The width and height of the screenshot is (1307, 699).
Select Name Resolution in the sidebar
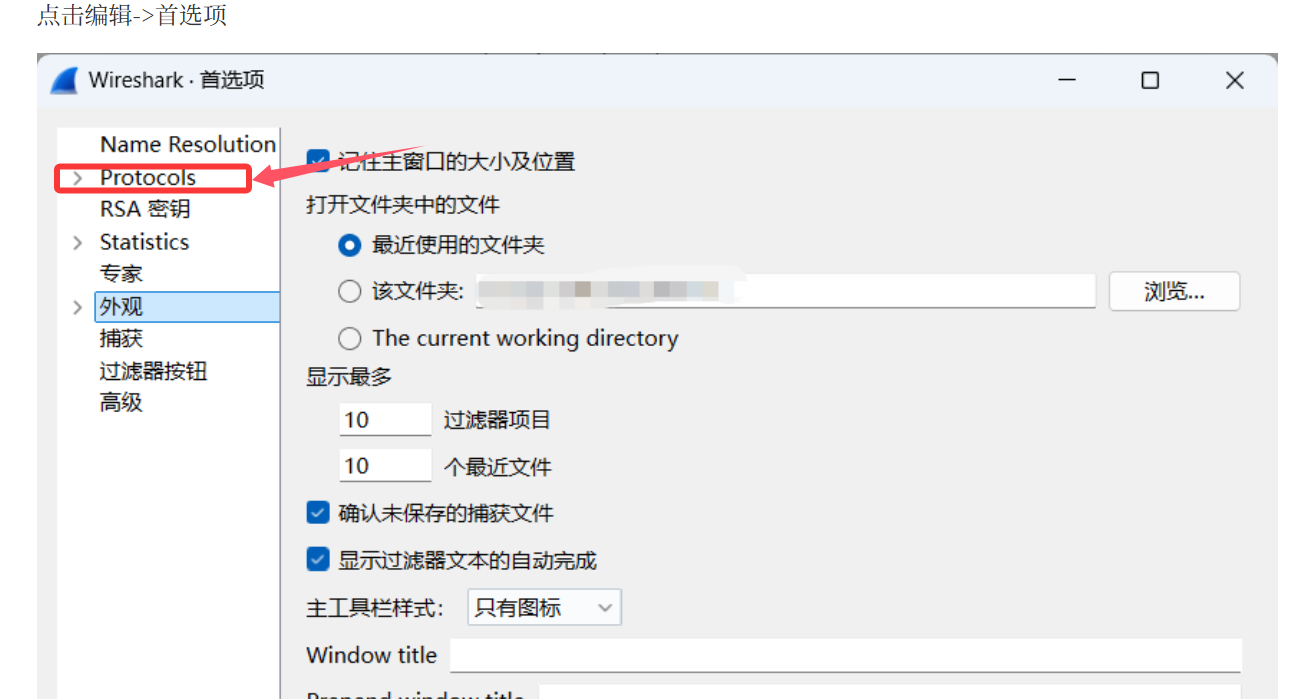click(x=188, y=144)
